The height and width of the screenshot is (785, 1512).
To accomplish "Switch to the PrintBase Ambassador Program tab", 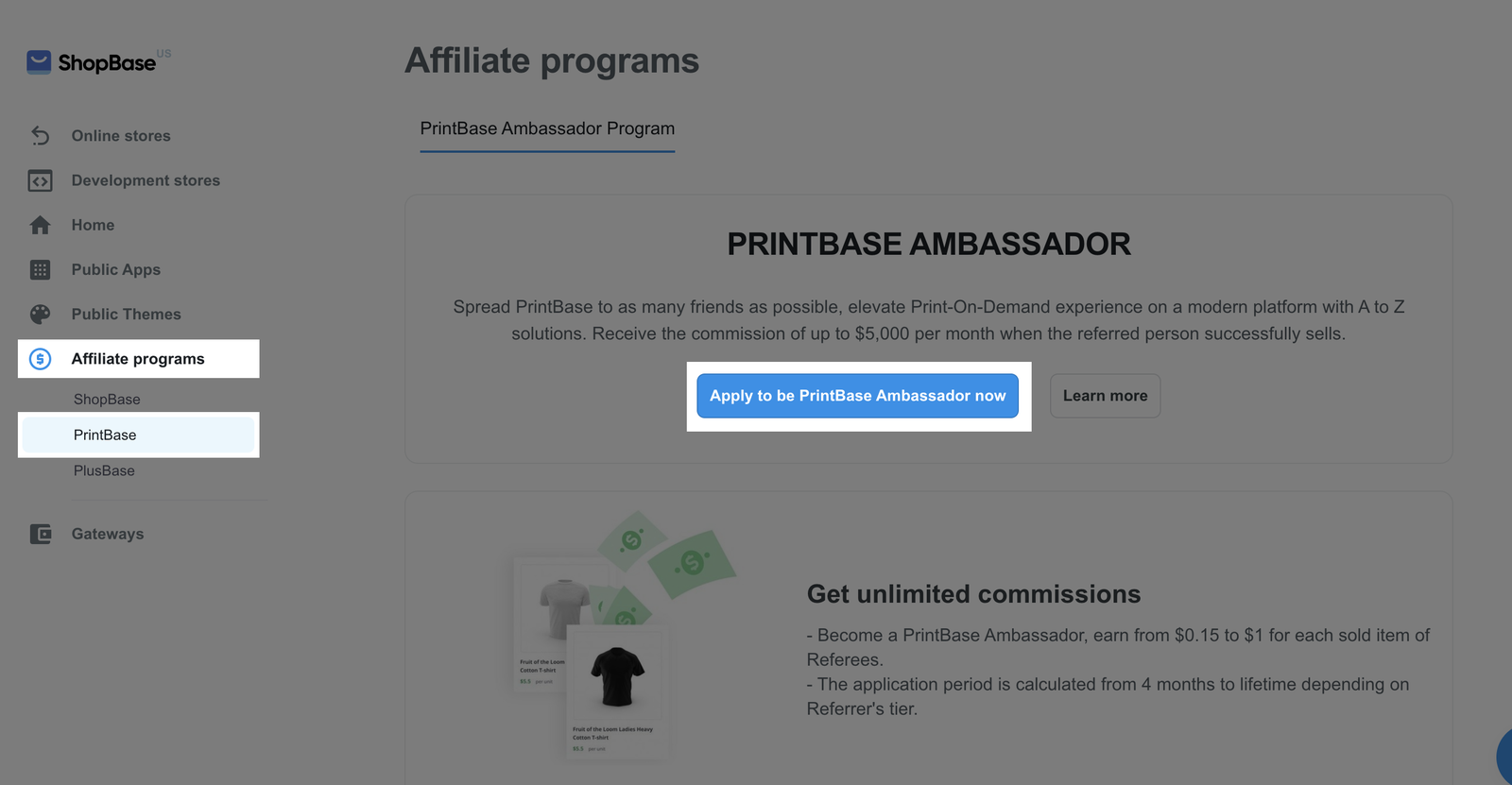I will point(547,128).
